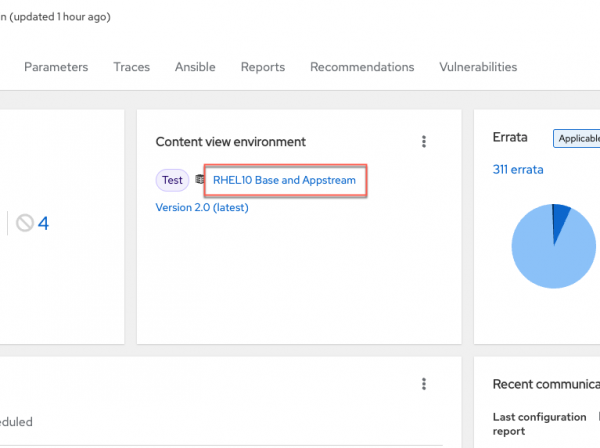
Task: Click the Errata card heading
Action: (x=510, y=137)
